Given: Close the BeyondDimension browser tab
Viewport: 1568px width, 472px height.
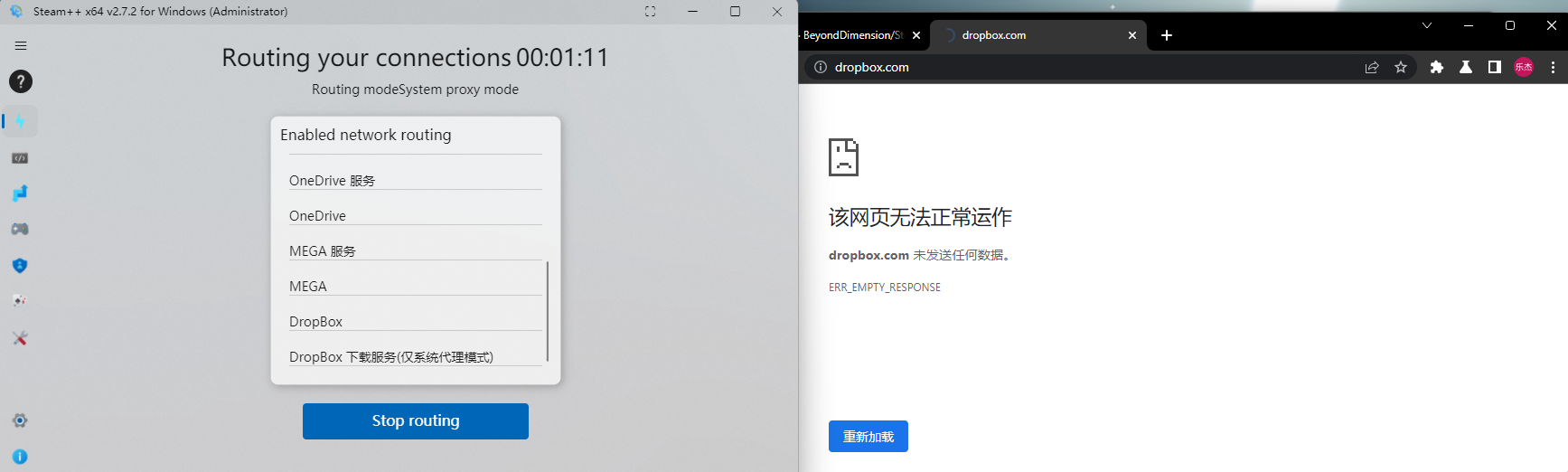Looking at the screenshot, I should 916,35.
